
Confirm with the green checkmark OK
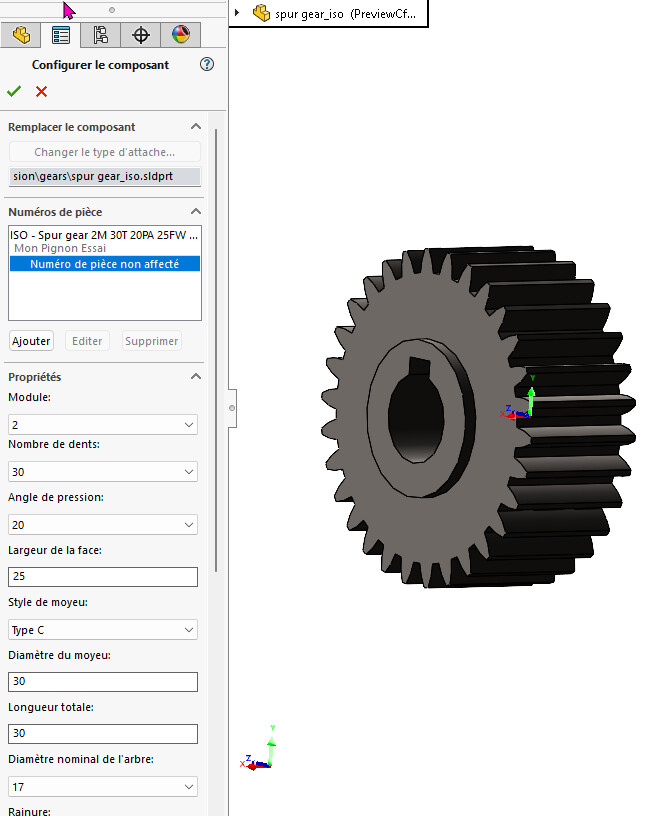coord(14,91)
